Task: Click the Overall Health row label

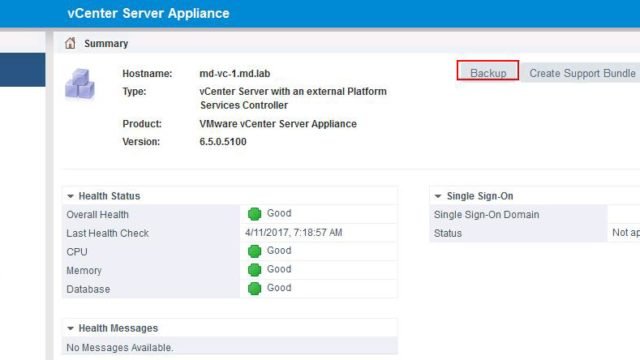Action: pyautogui.click(x=97, y=215)
